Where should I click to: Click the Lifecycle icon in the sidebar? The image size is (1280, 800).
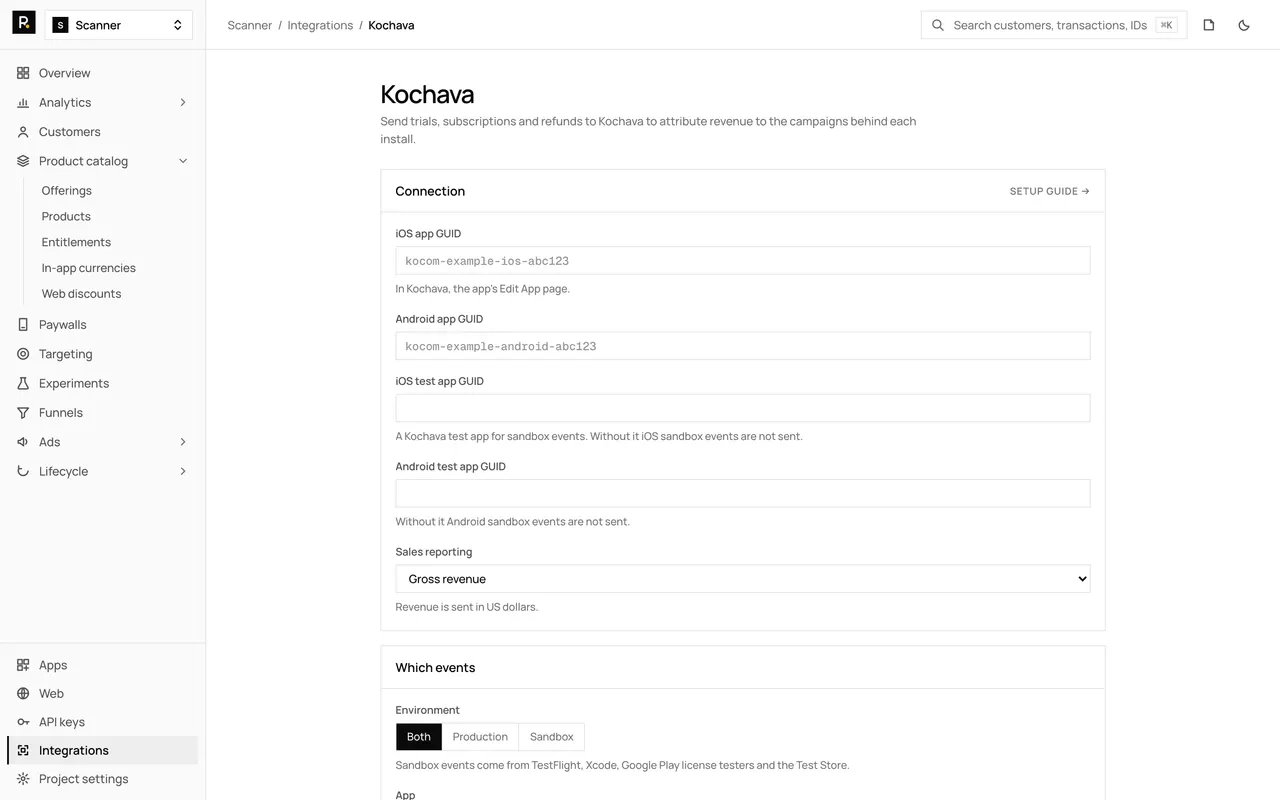[x=23, y=471]
